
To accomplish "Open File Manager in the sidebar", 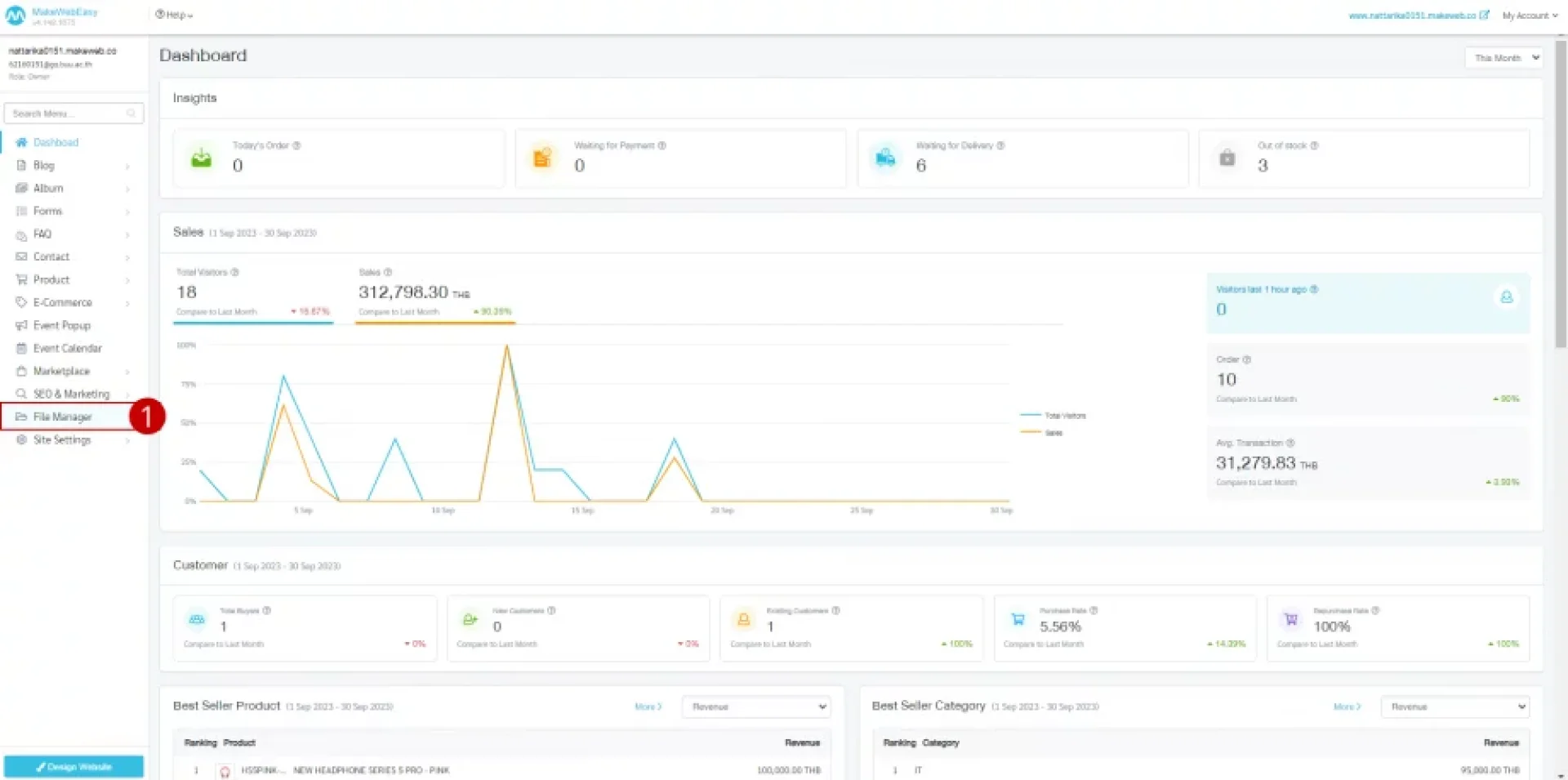I will (63, 417).
